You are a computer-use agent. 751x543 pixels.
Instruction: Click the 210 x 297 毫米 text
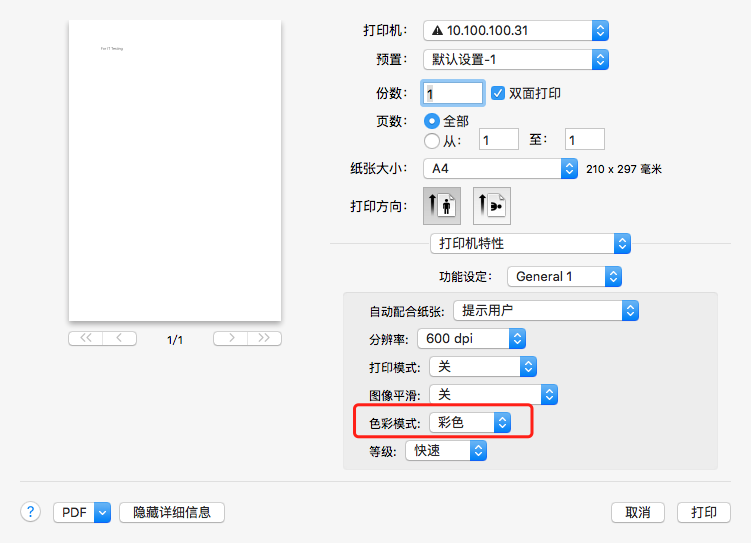point(624,169)
